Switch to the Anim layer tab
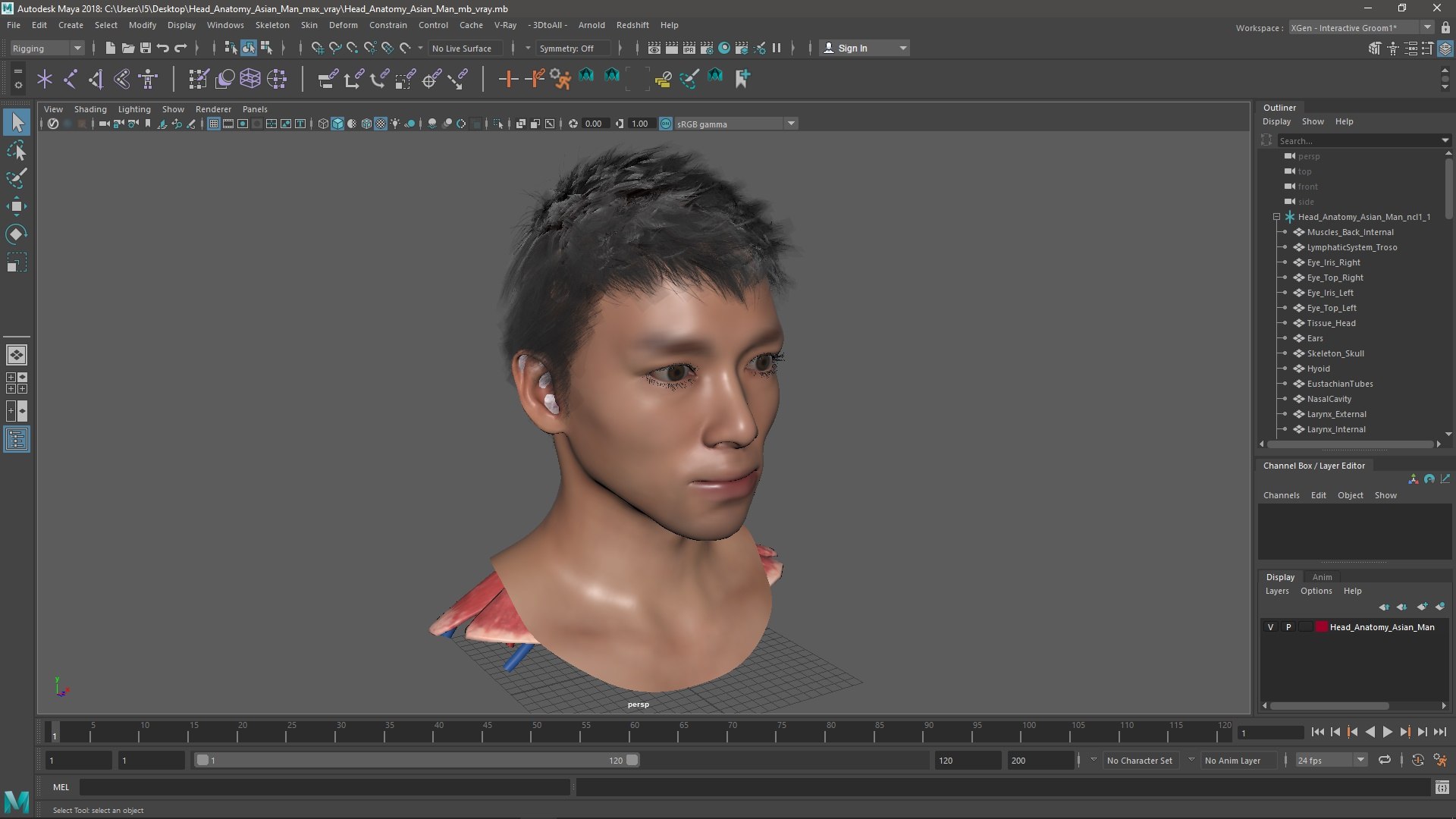 (x=1322, y=577)
